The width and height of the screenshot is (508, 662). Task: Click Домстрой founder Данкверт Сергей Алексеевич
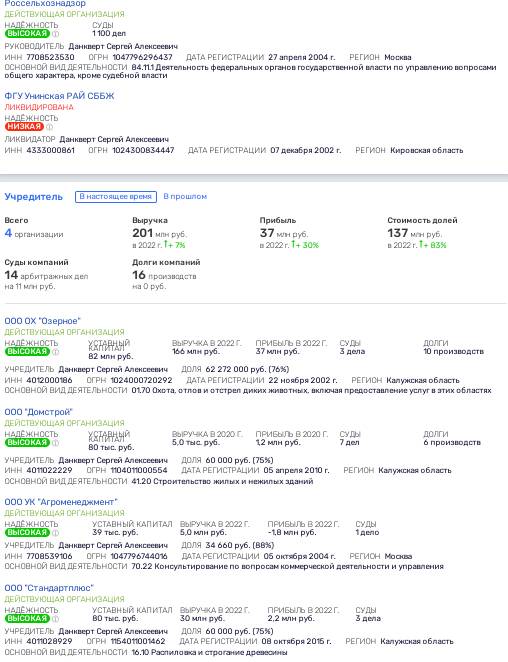point(113,460)
